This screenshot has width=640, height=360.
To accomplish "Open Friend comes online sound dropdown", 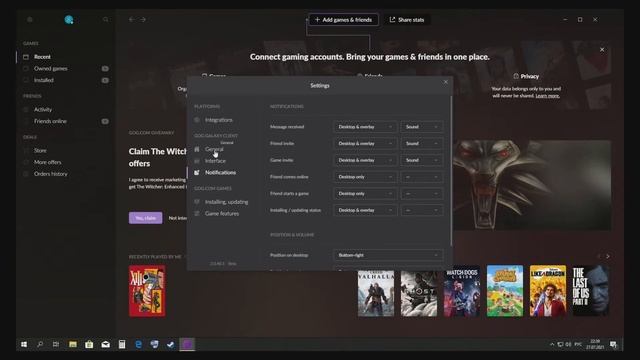I will click(422, 177).
